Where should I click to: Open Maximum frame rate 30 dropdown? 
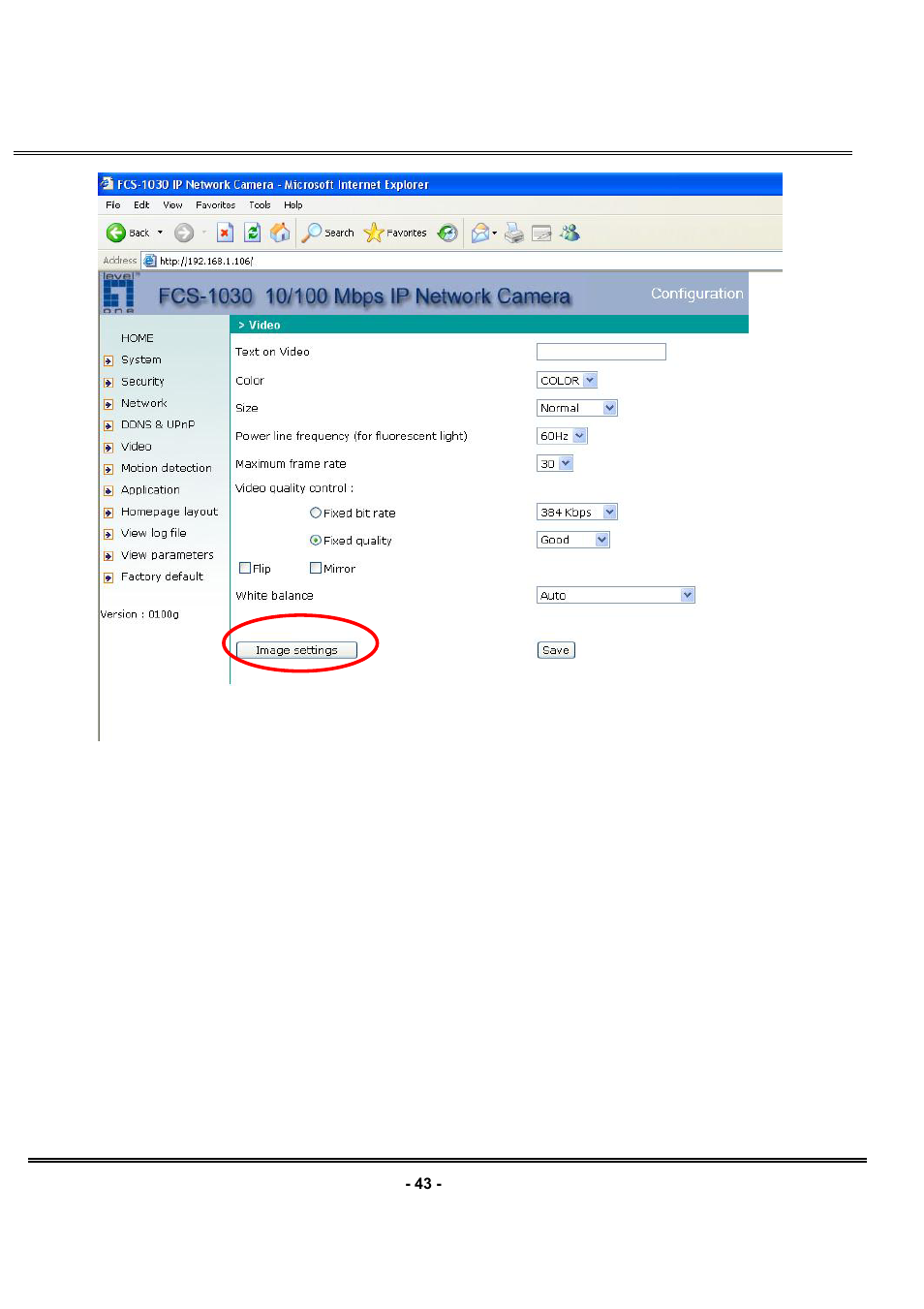[555, 463]
